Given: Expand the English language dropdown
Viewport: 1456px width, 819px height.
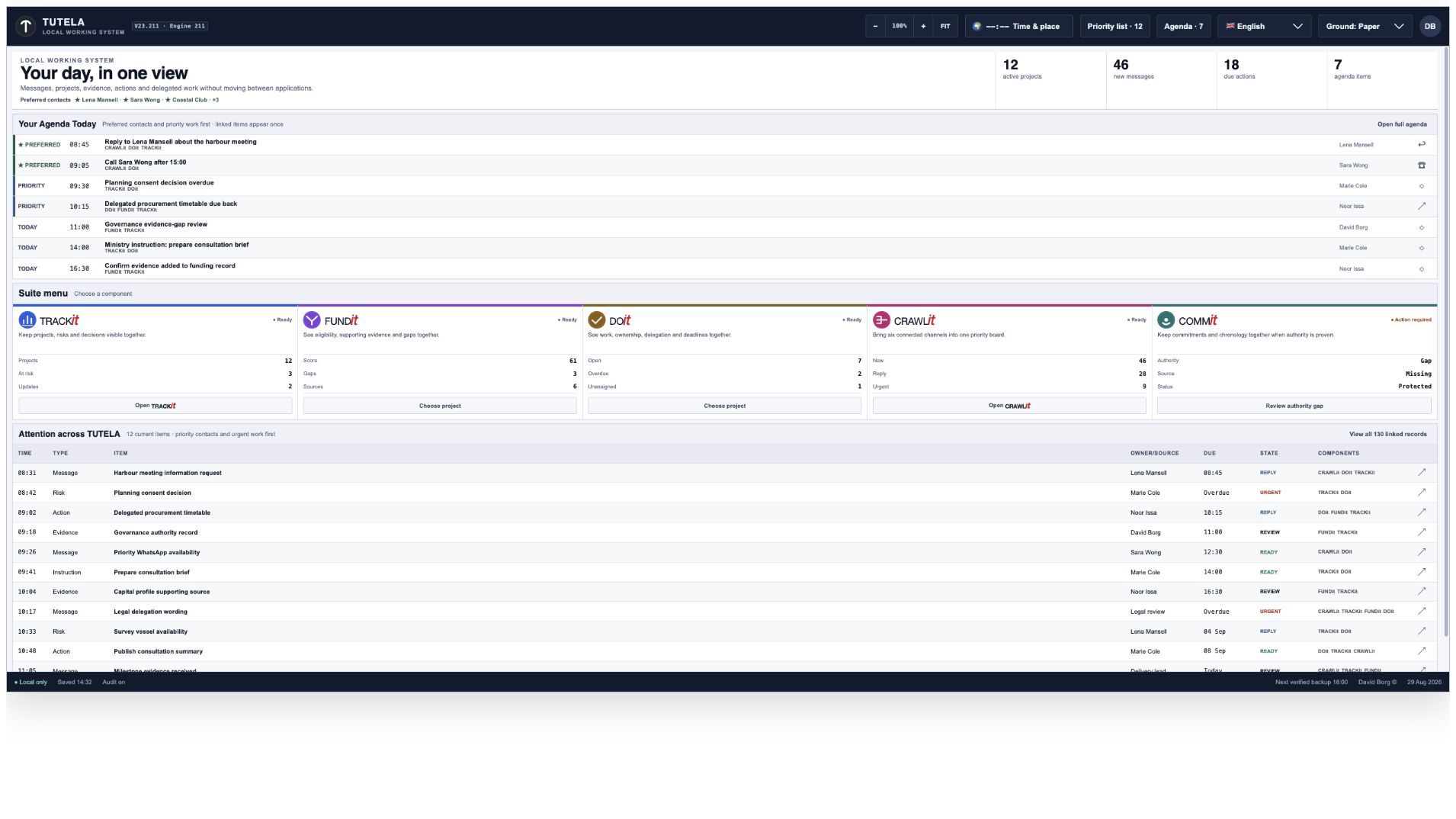Looking at the screenshot, I should click(1264, 27).
